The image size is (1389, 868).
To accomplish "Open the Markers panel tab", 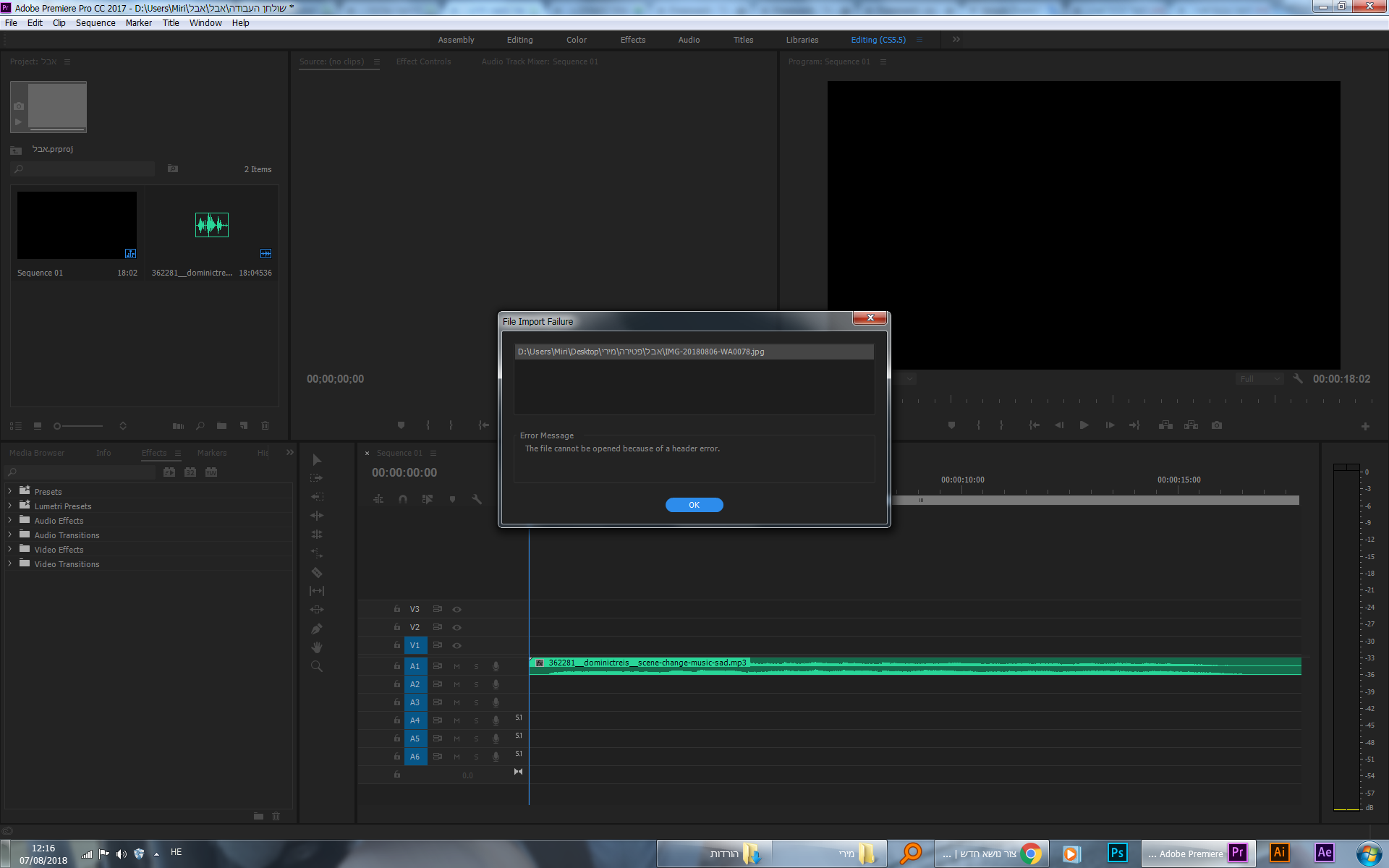I will click(x=212, y=453).
